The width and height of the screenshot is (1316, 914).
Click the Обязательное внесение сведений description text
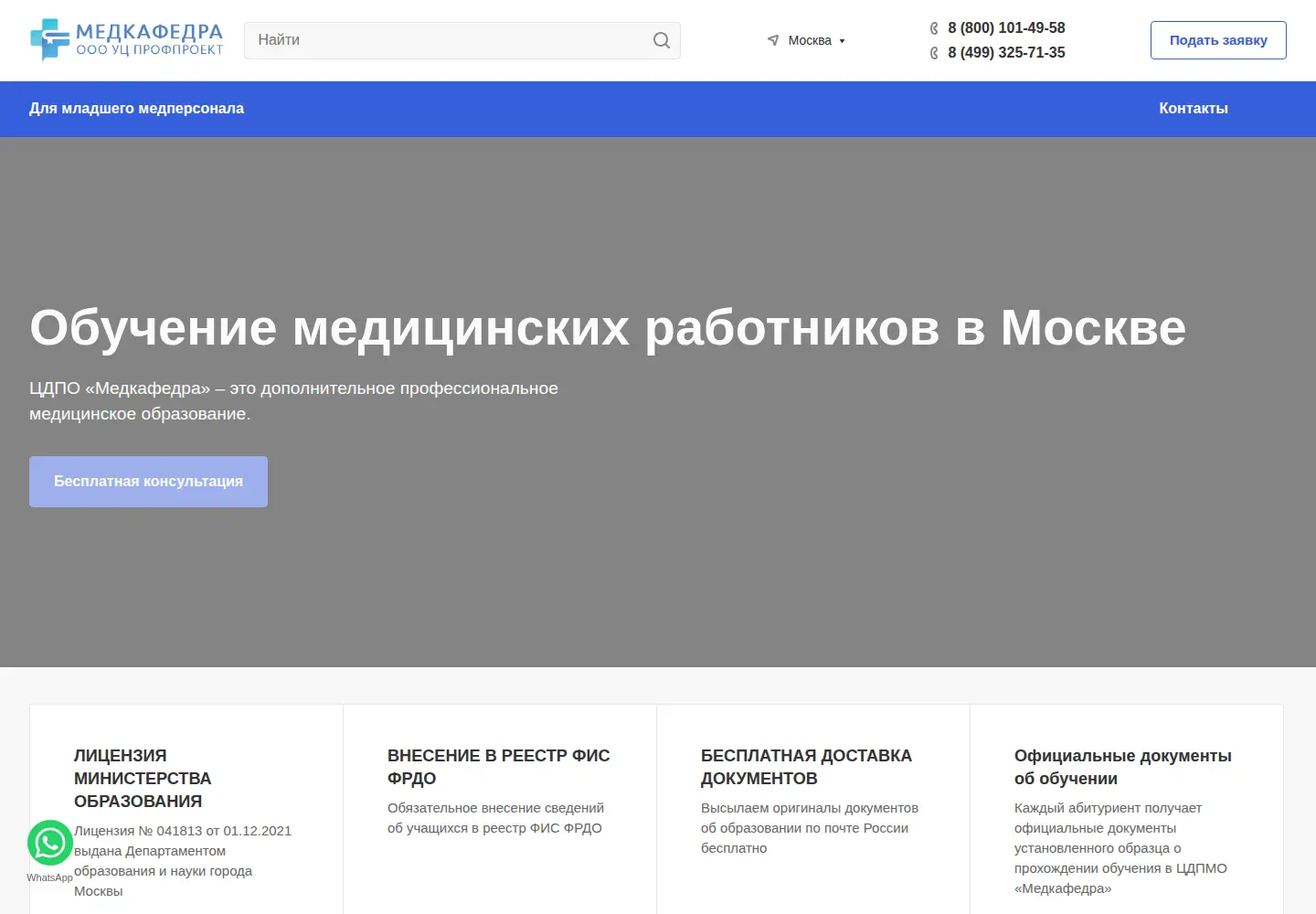pyautogui.click(x=495, y=818)
